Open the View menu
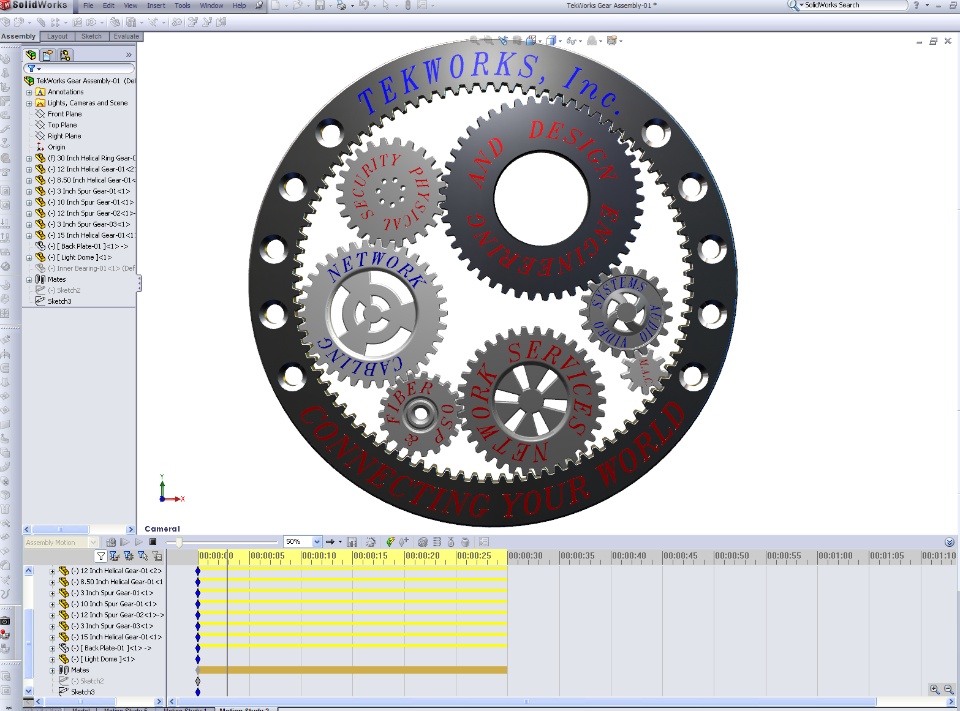Screen dimensions: 960x711 pos(130,6)
